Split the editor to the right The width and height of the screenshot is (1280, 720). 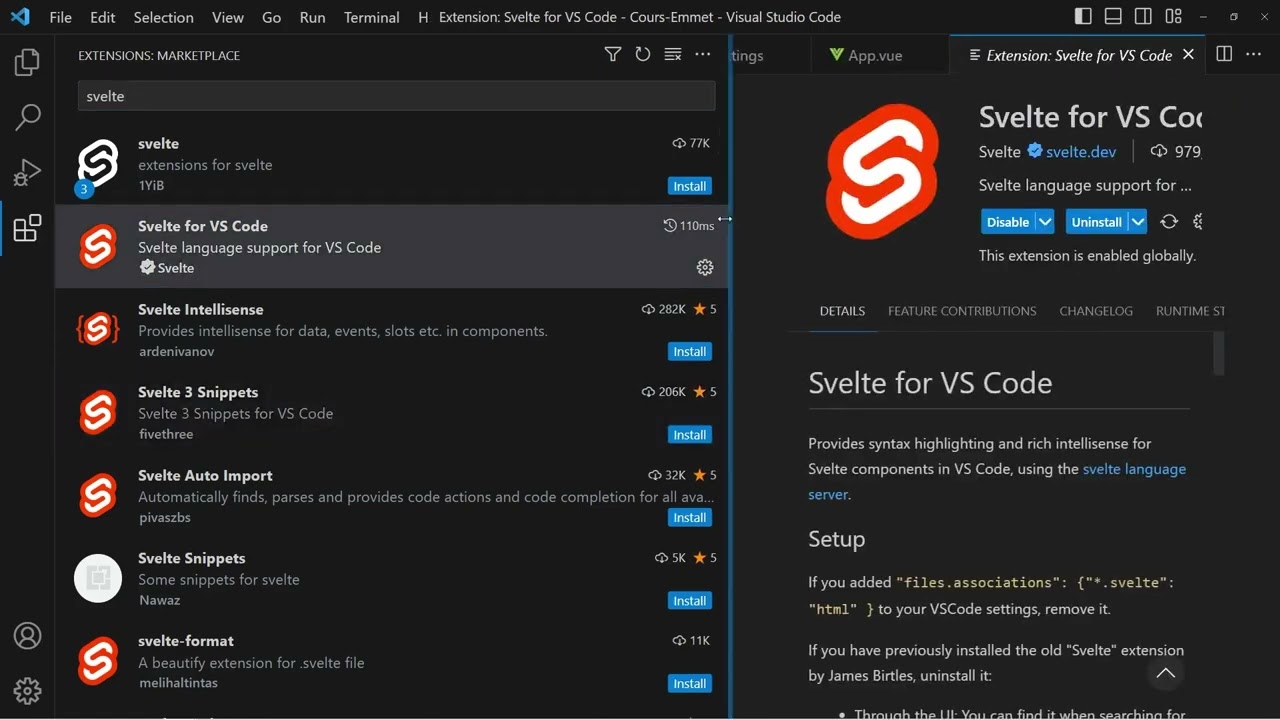[1224, 55]
